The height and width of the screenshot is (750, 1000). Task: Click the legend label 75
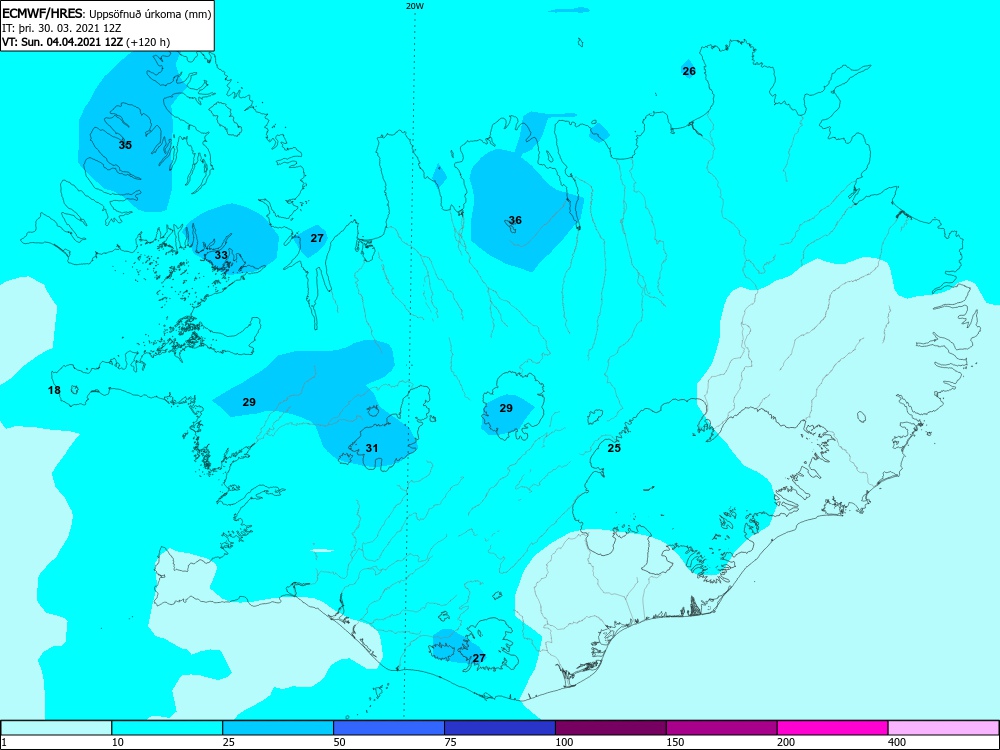(450, 742)
